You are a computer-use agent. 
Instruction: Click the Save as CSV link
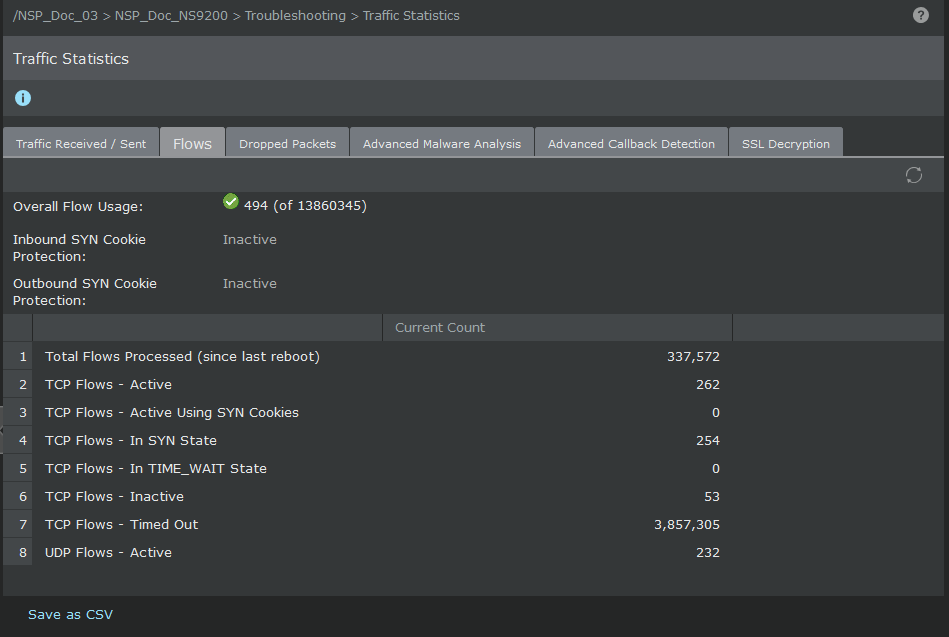70,615
